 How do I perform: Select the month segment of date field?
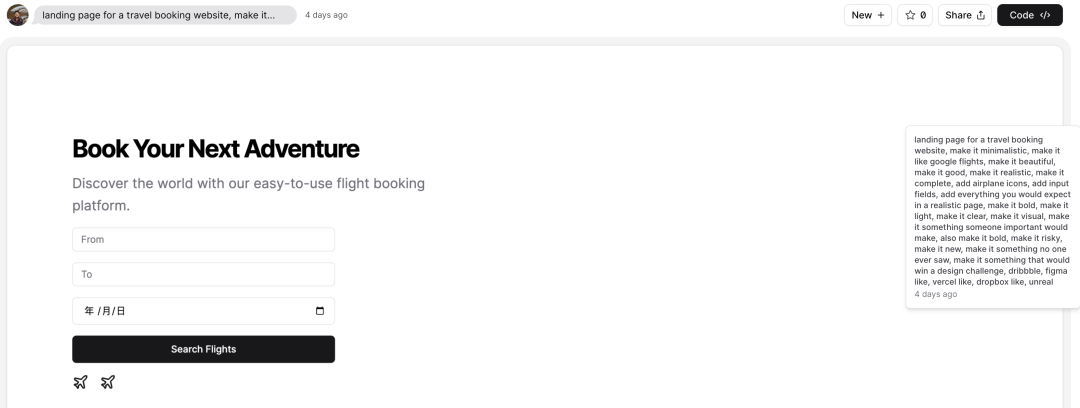[x=105, y=311]
